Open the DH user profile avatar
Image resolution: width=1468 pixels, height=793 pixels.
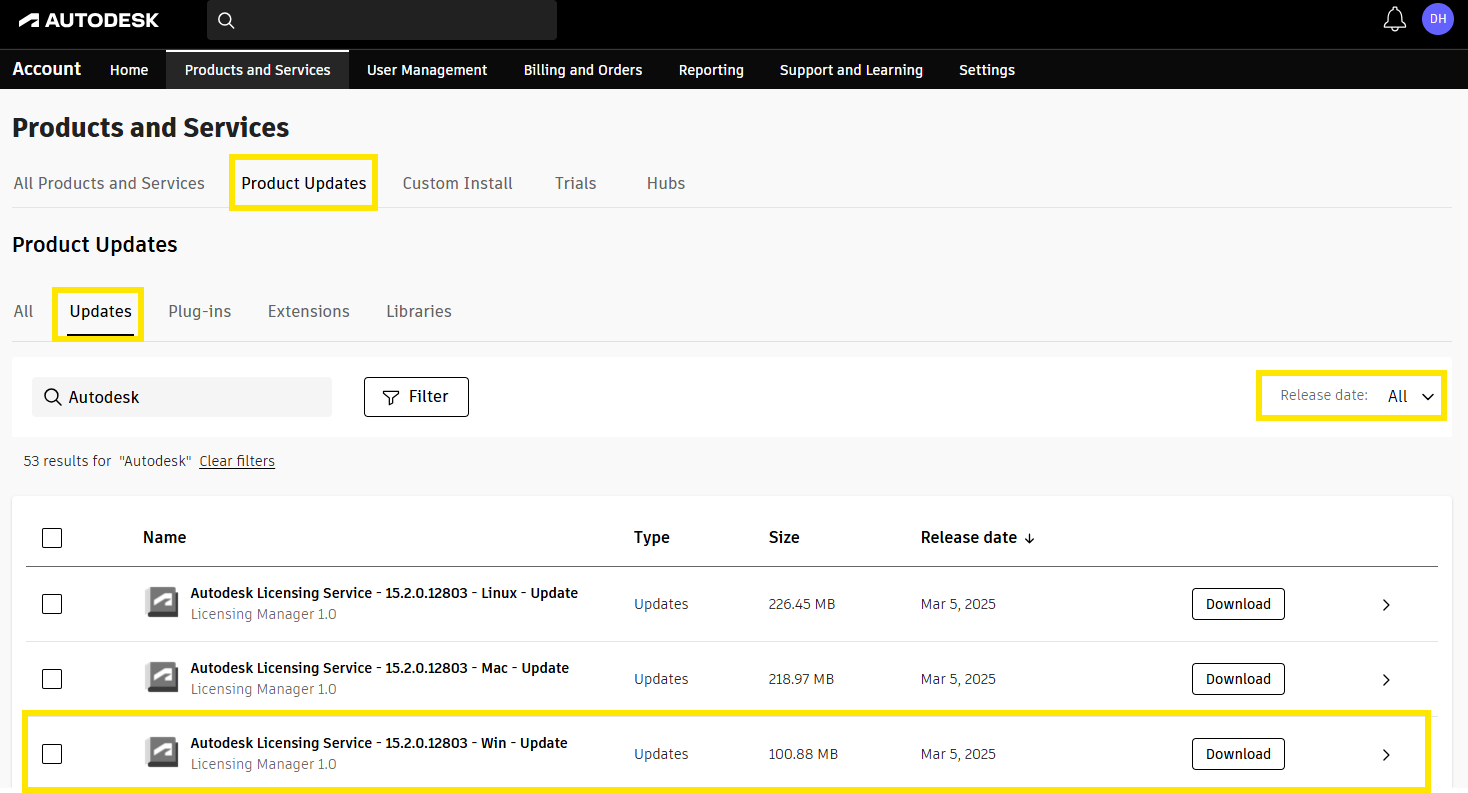click(x=1437, y=19)
